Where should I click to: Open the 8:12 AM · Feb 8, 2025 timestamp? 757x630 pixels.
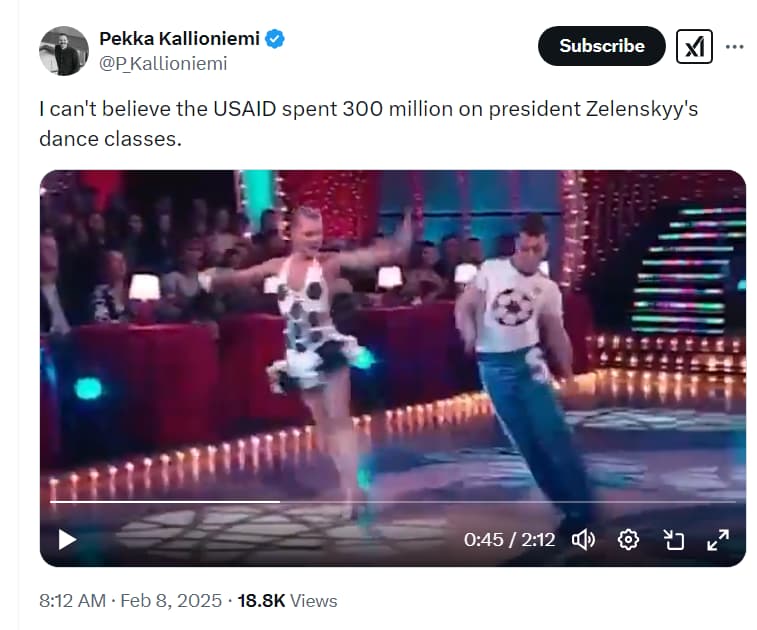coord(130,601)
